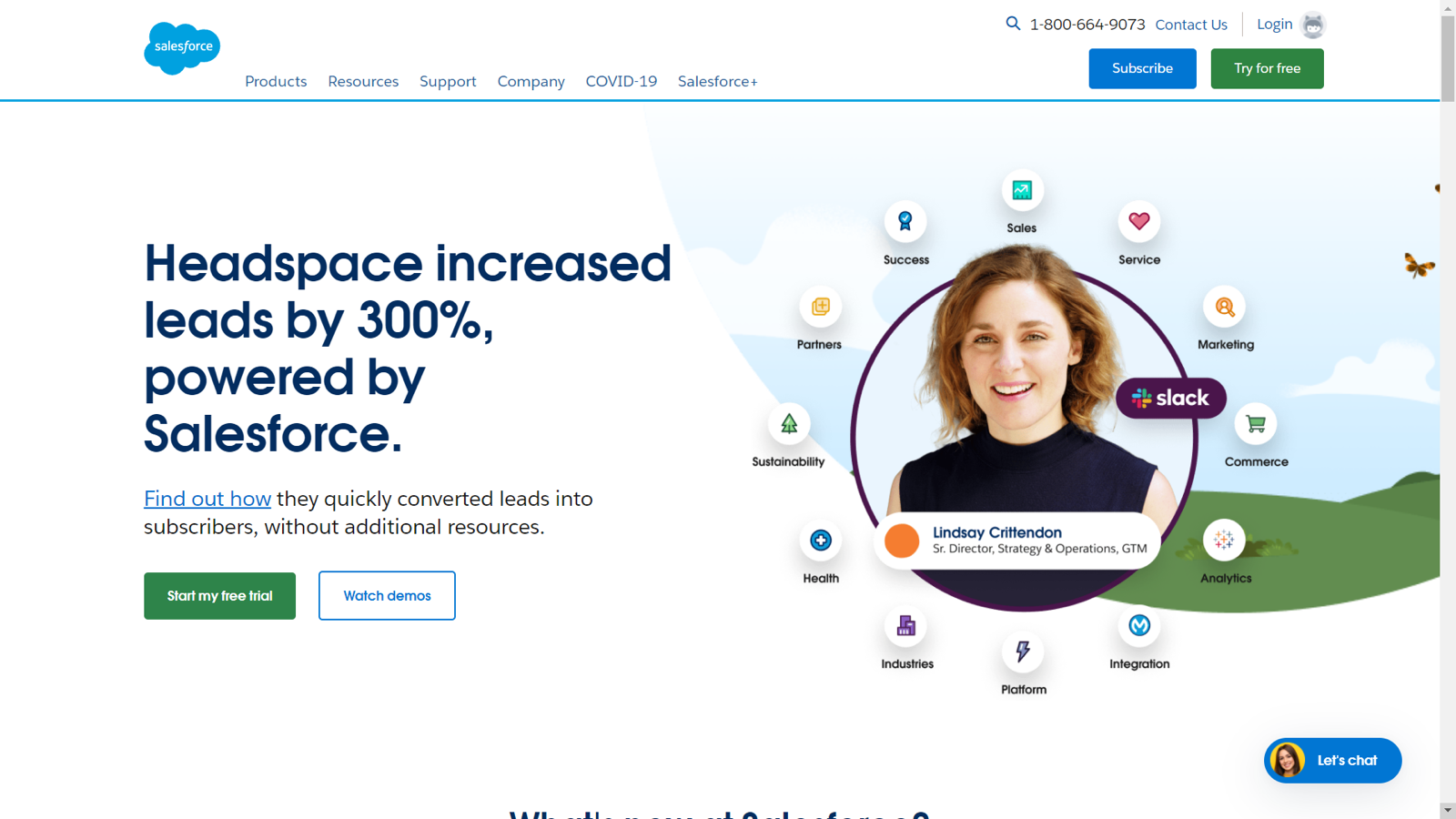Click the Service heart icon

[x=1138, y=221]
